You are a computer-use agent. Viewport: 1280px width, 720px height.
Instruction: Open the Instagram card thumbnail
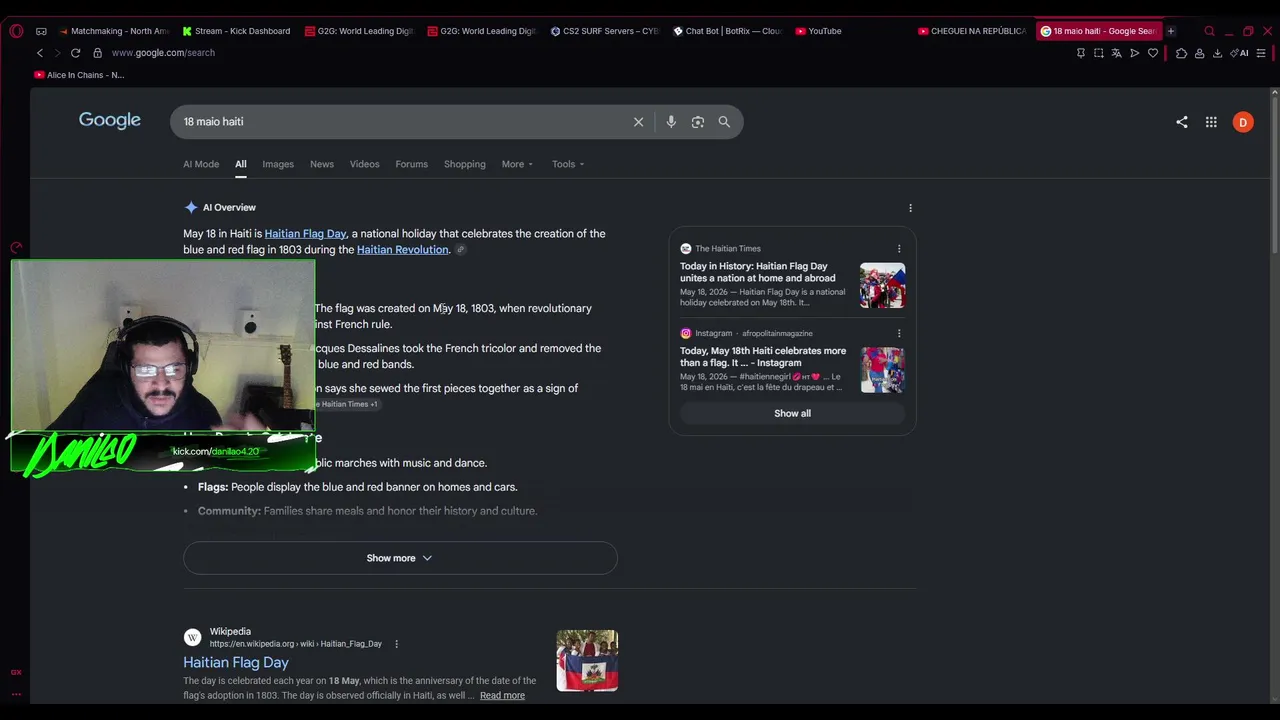click(882, 370)
